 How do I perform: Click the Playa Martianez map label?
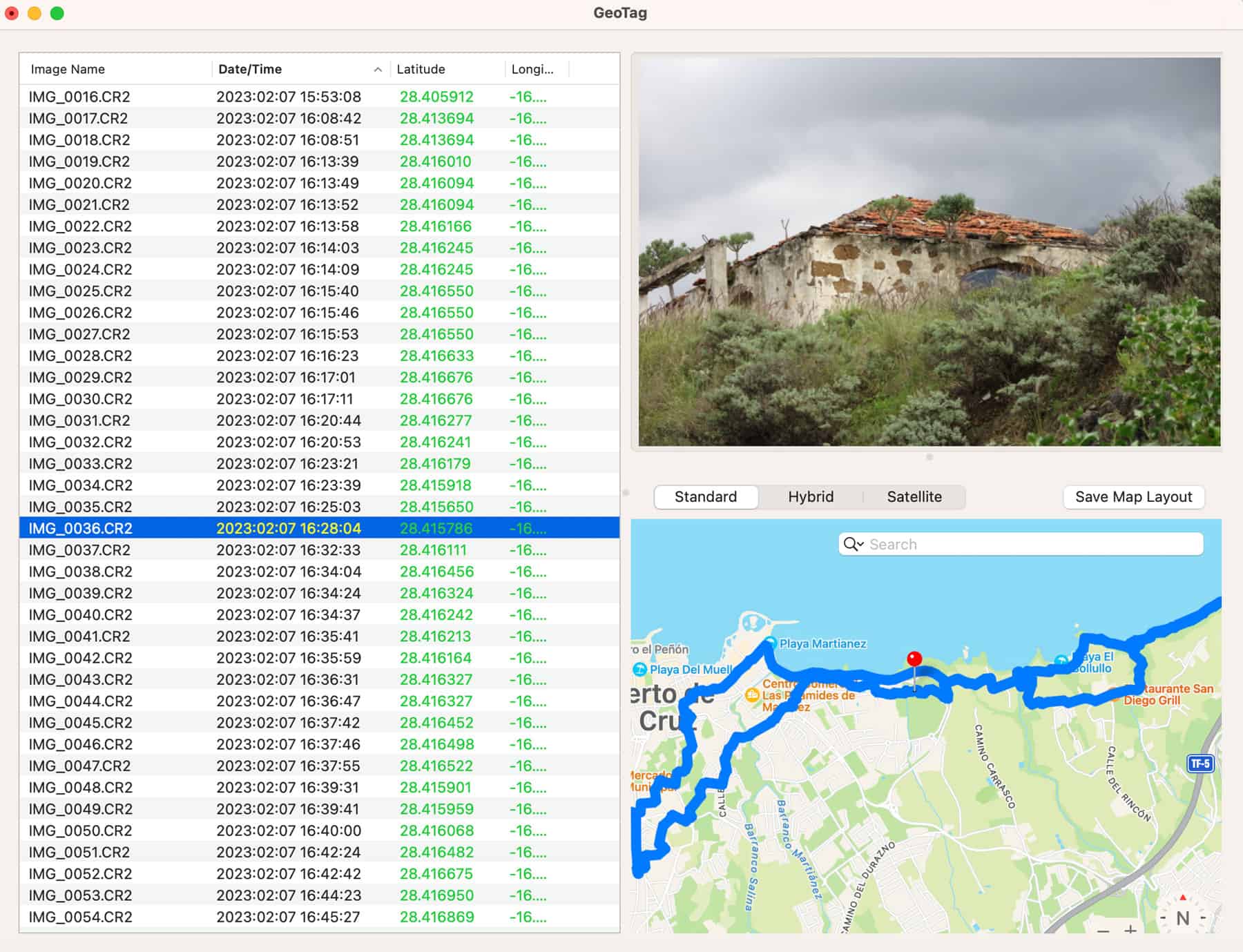[x=822, y=643]
